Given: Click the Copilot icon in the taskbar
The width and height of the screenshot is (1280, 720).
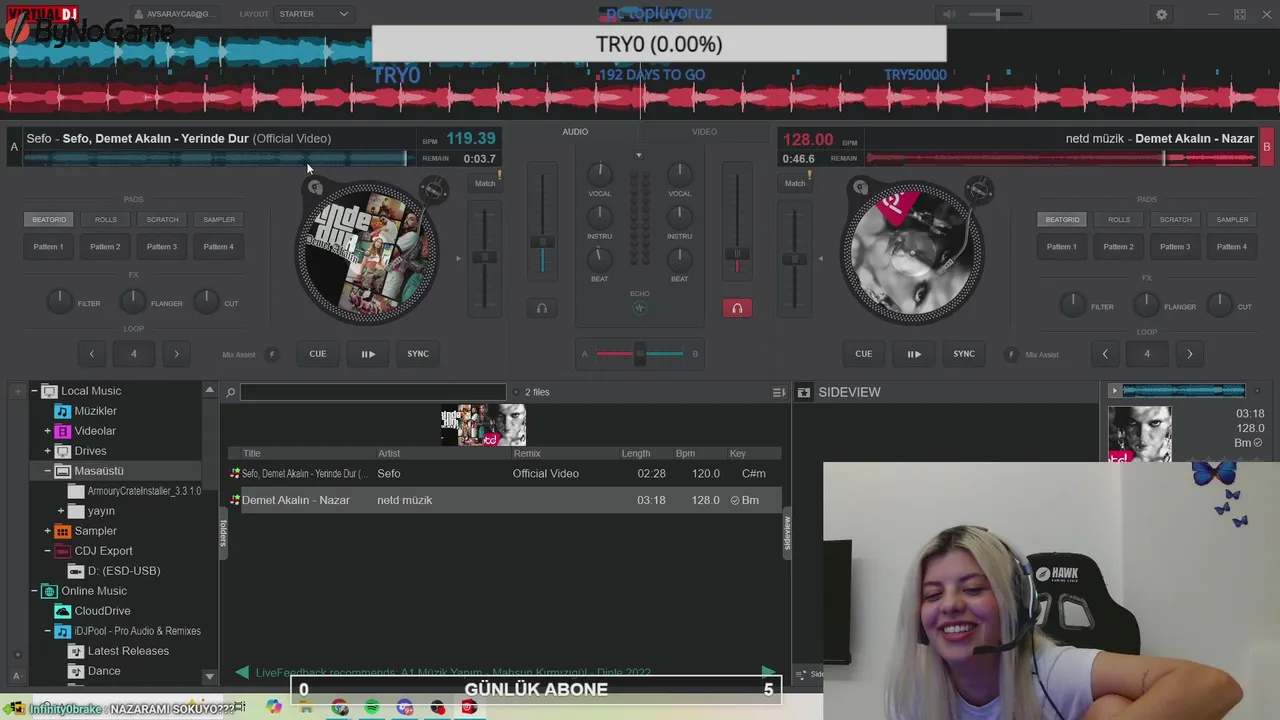Looking at the screenshot, I should click(274, 707).
